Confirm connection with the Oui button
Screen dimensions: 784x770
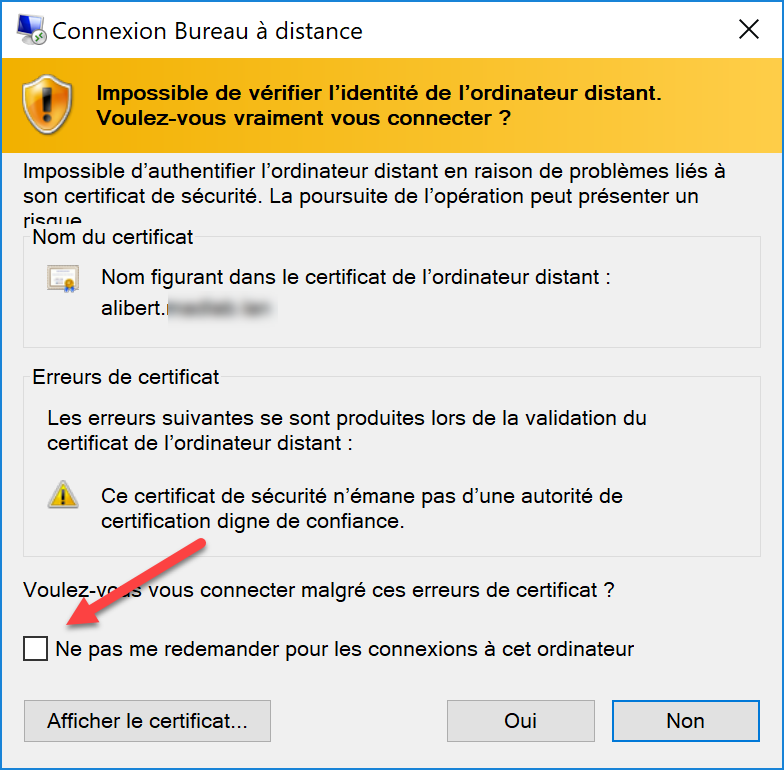pyautogui.click(x=520, y=721)
